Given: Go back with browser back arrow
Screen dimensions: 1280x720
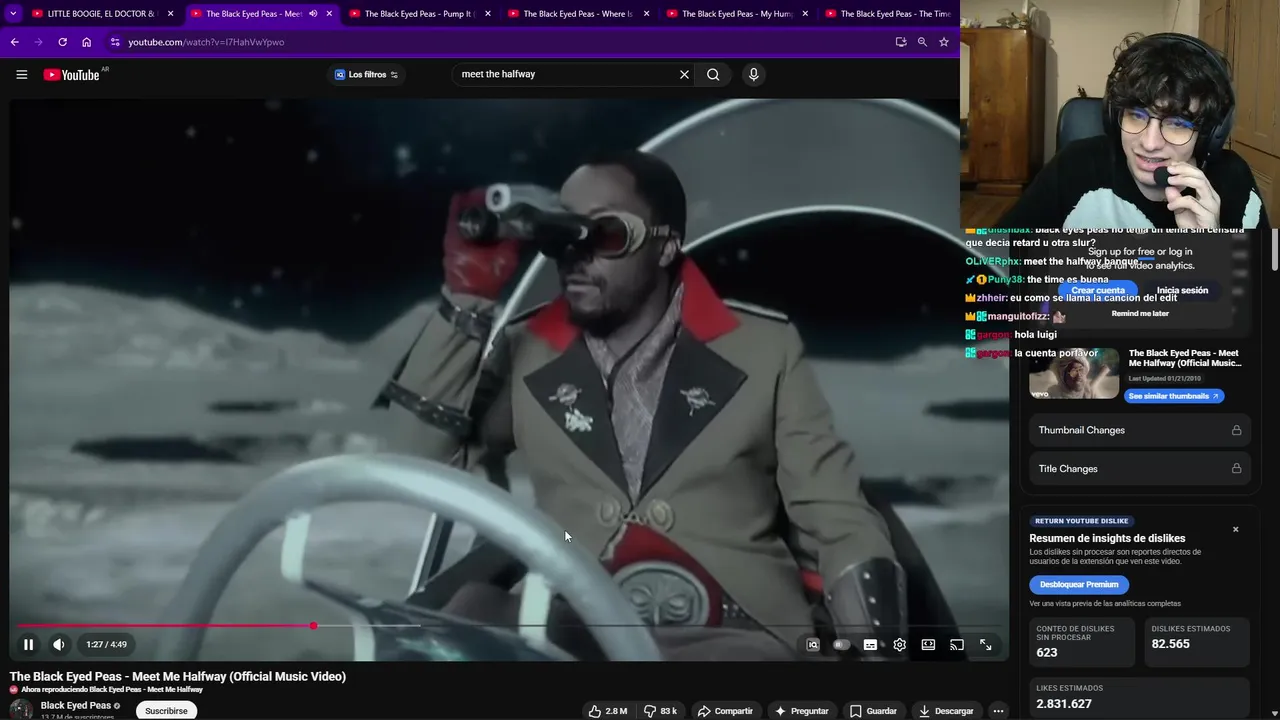Looking at the screenshot, I should tap(14, 42).
